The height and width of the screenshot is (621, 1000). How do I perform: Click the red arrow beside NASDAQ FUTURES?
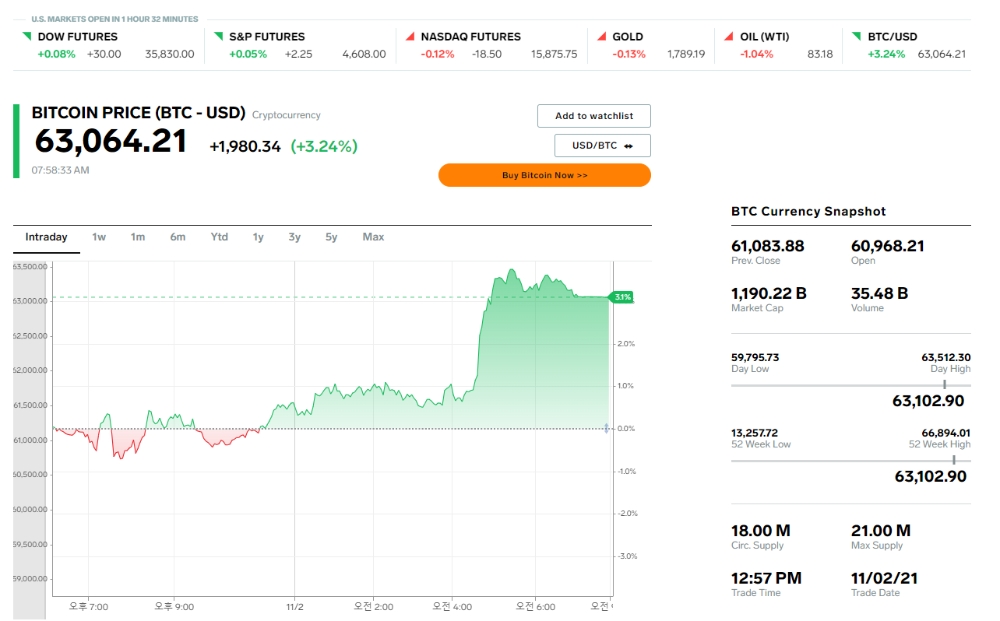(410, 36)
